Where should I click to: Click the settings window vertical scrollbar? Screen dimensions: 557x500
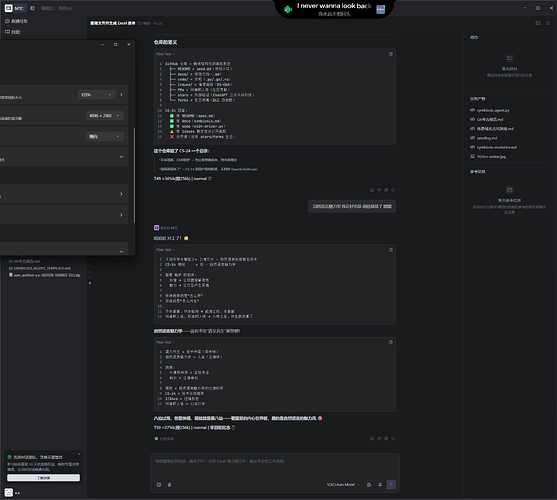point(134,176)
